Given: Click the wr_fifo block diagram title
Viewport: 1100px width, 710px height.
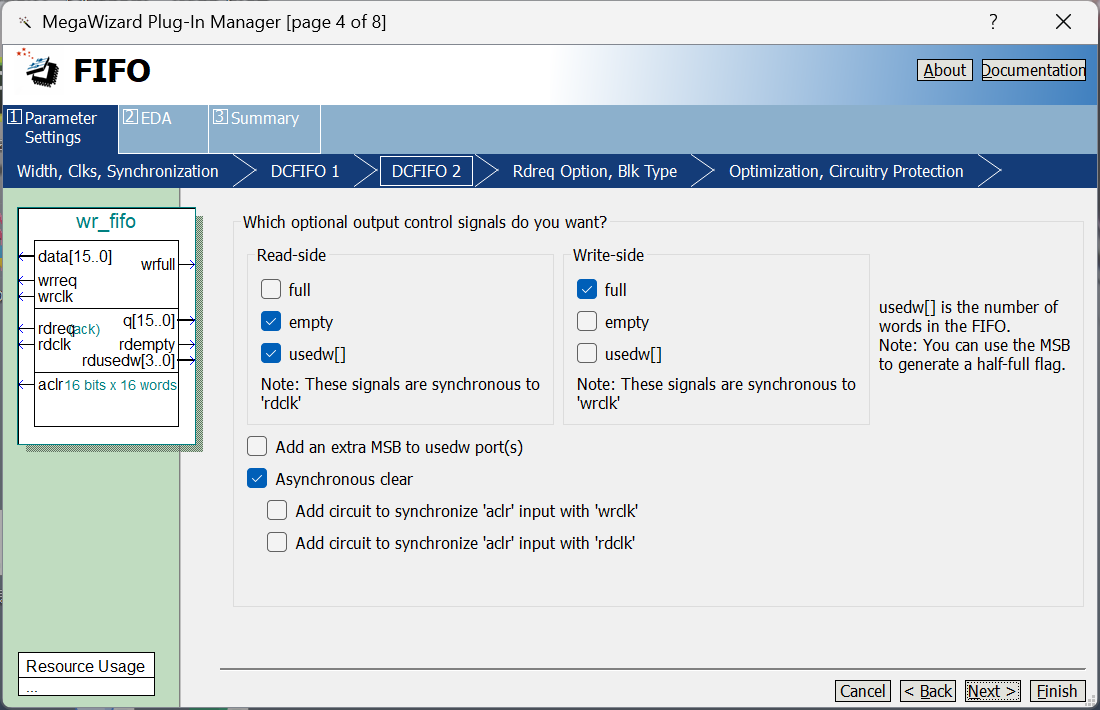Looking at the screenshot, I should coord(106,221).
